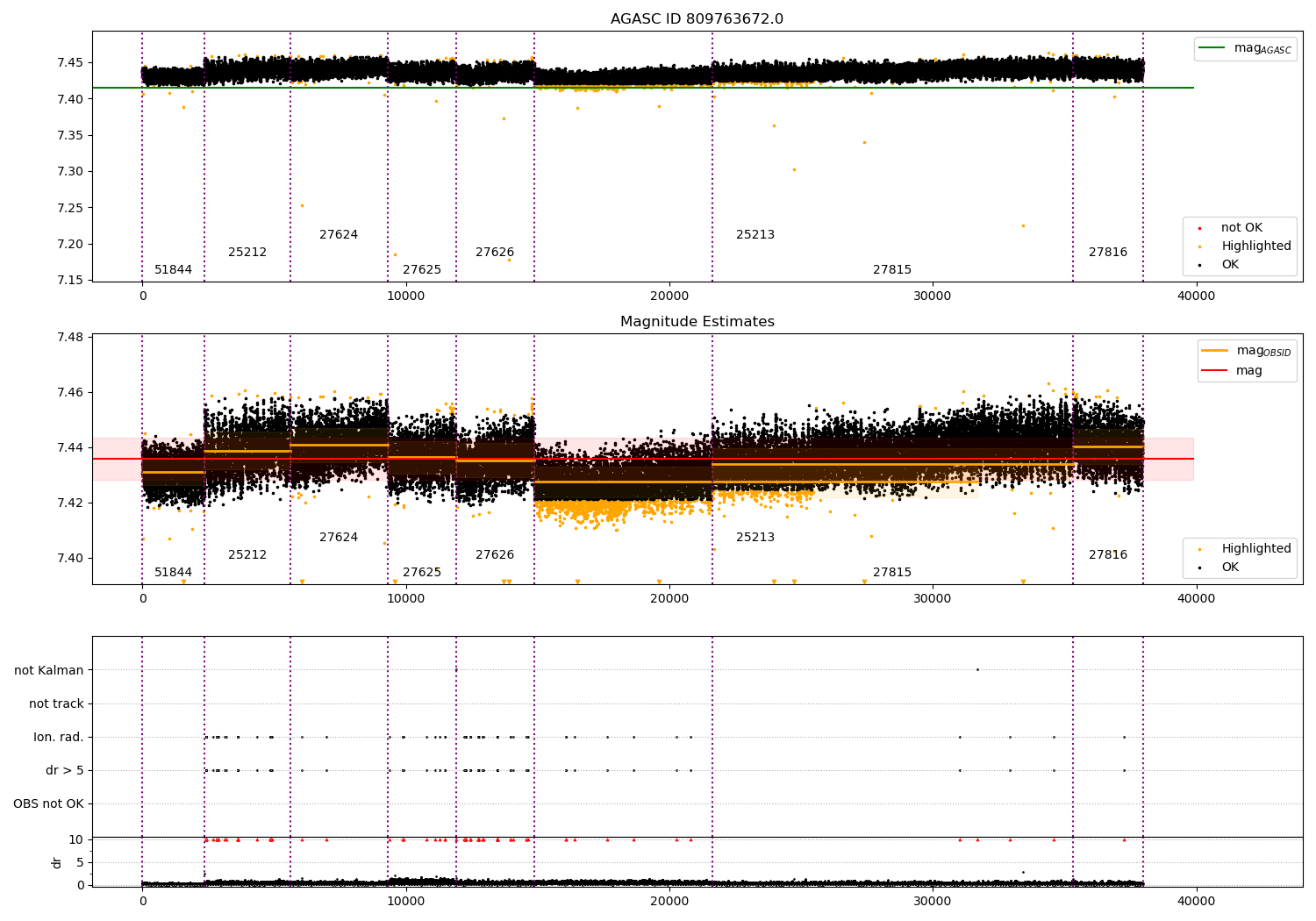Click obsid 27624 in the Magnitude Estimates plot
1316x921 pixels.
click(x=339, y=538)
